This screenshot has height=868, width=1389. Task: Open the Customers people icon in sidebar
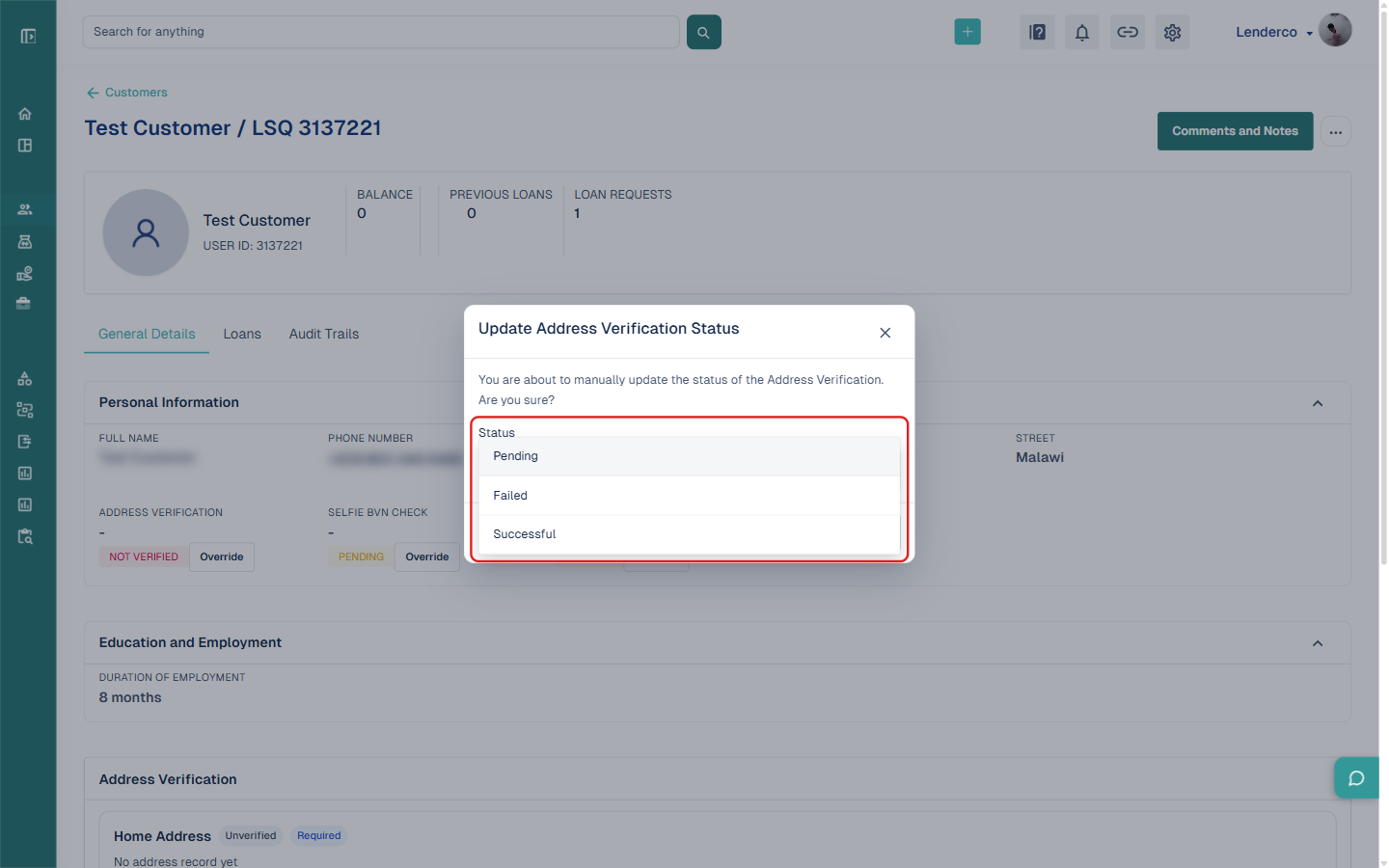point(25,209)
